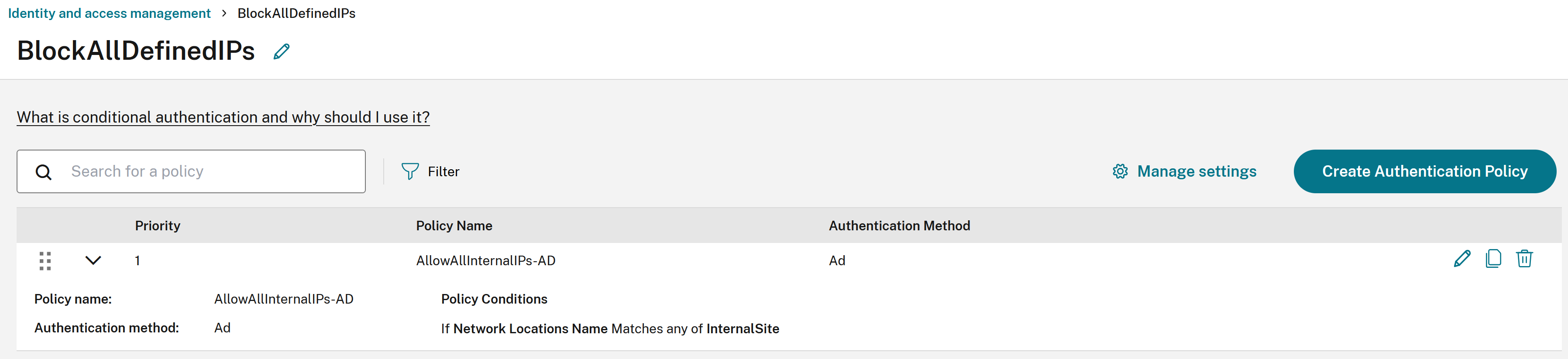Collapse the AllowAllInternalIPs-AD policy details chevron
1568x359 pixels.
click(93, 260)
